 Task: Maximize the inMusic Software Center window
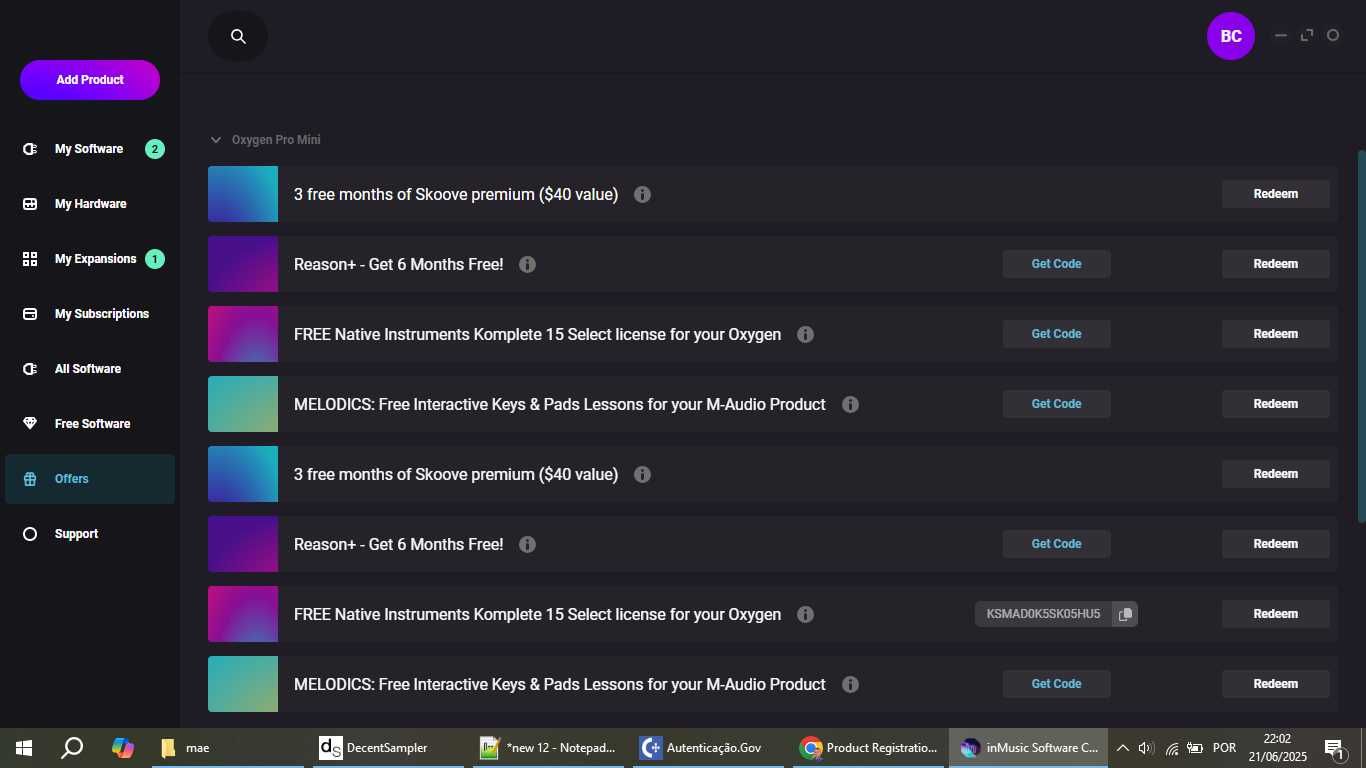1307,36
